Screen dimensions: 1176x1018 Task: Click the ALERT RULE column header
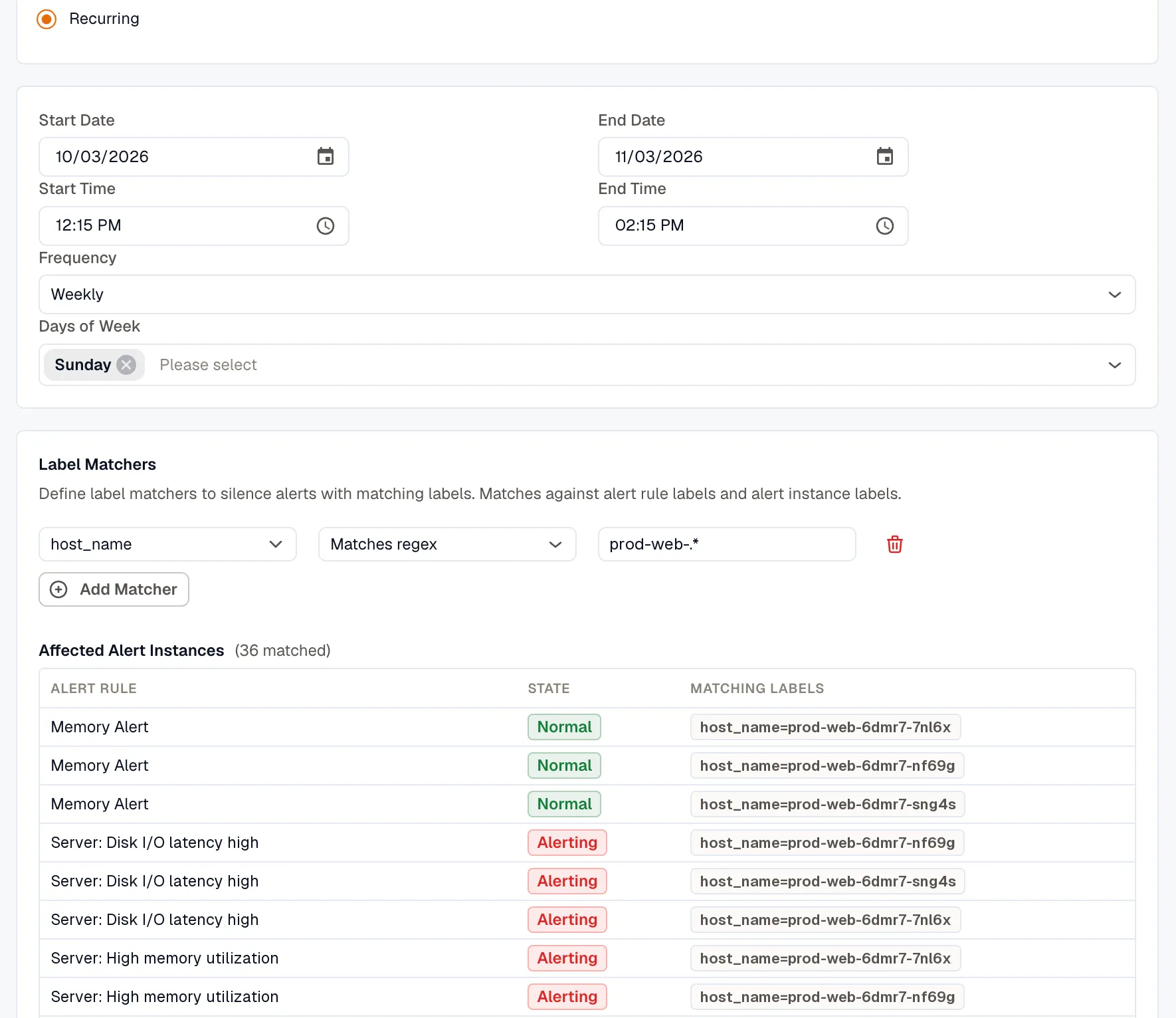[94, 688]
